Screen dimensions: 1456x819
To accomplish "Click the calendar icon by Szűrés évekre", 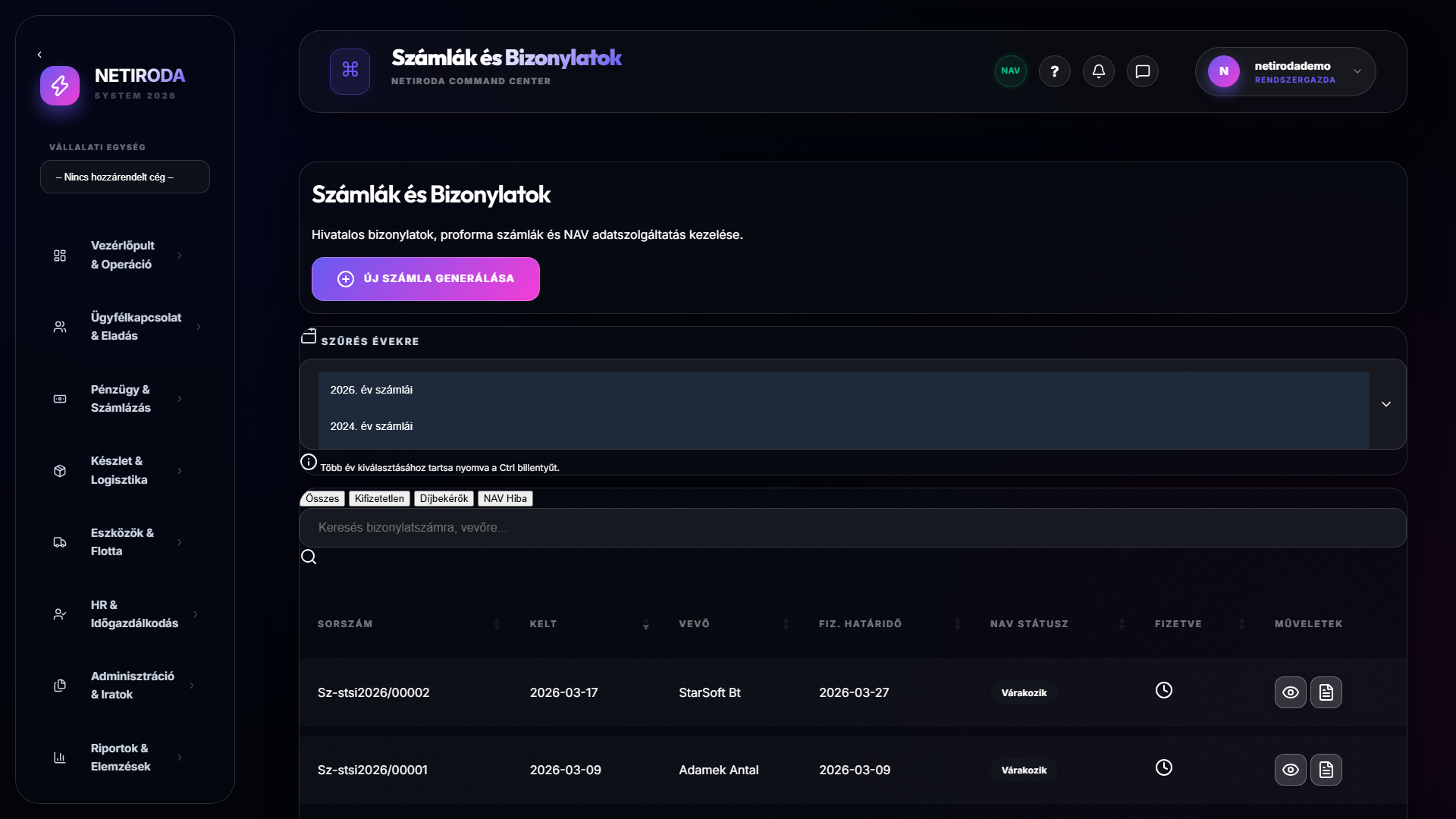I will tap(309, 336).
